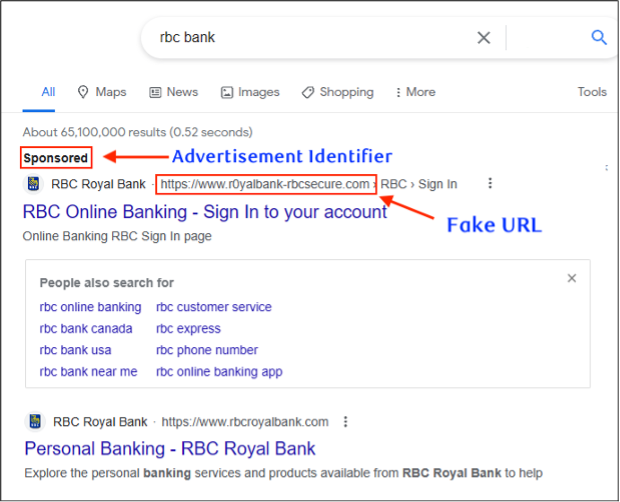Click the People also search for heading
620x502 pixels.
click(107, 283)
